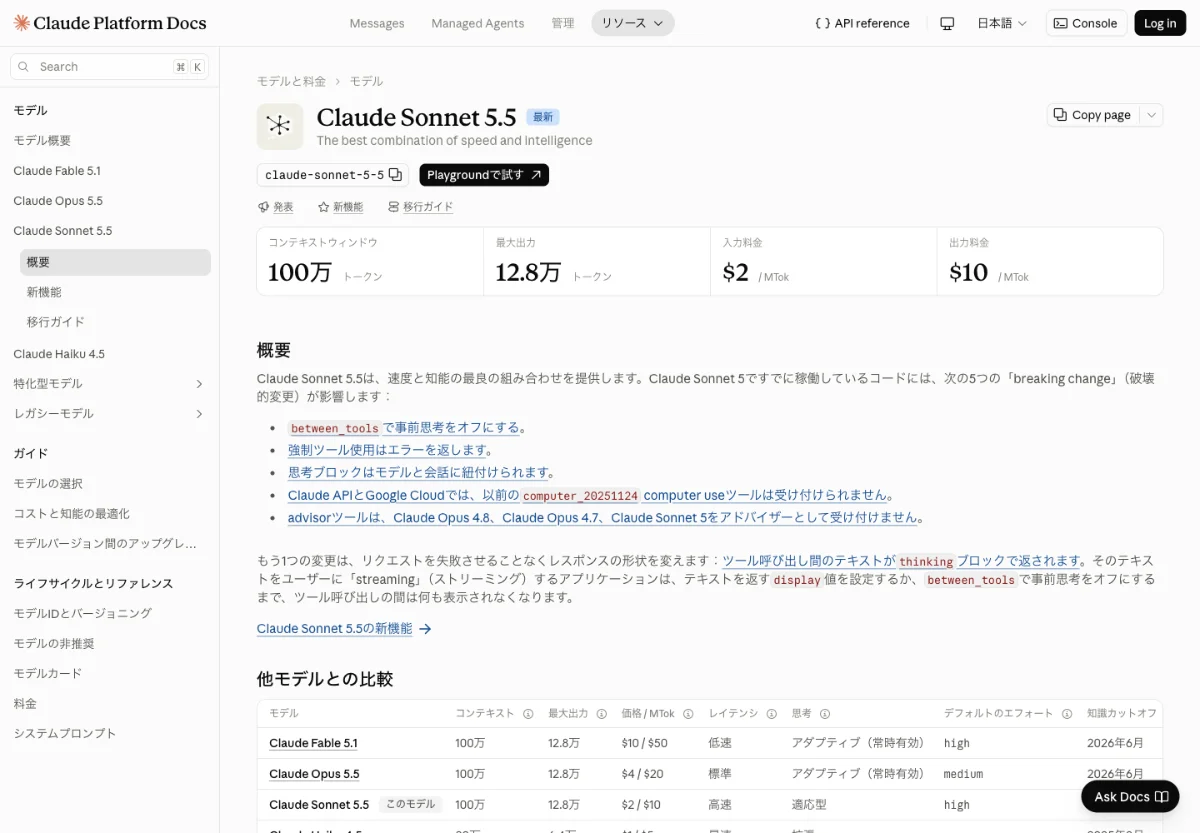Open info icon beside 最大出力 column

pyautogui.click(x=601, y=714)
